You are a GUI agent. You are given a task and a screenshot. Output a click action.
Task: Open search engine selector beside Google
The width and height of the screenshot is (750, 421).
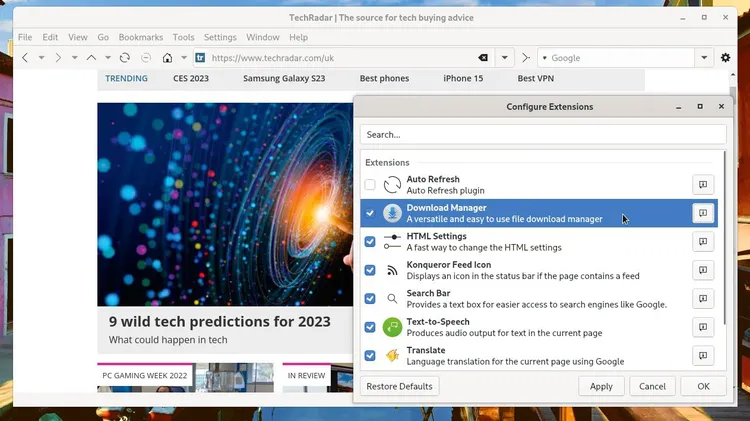[x=544, y=58]
